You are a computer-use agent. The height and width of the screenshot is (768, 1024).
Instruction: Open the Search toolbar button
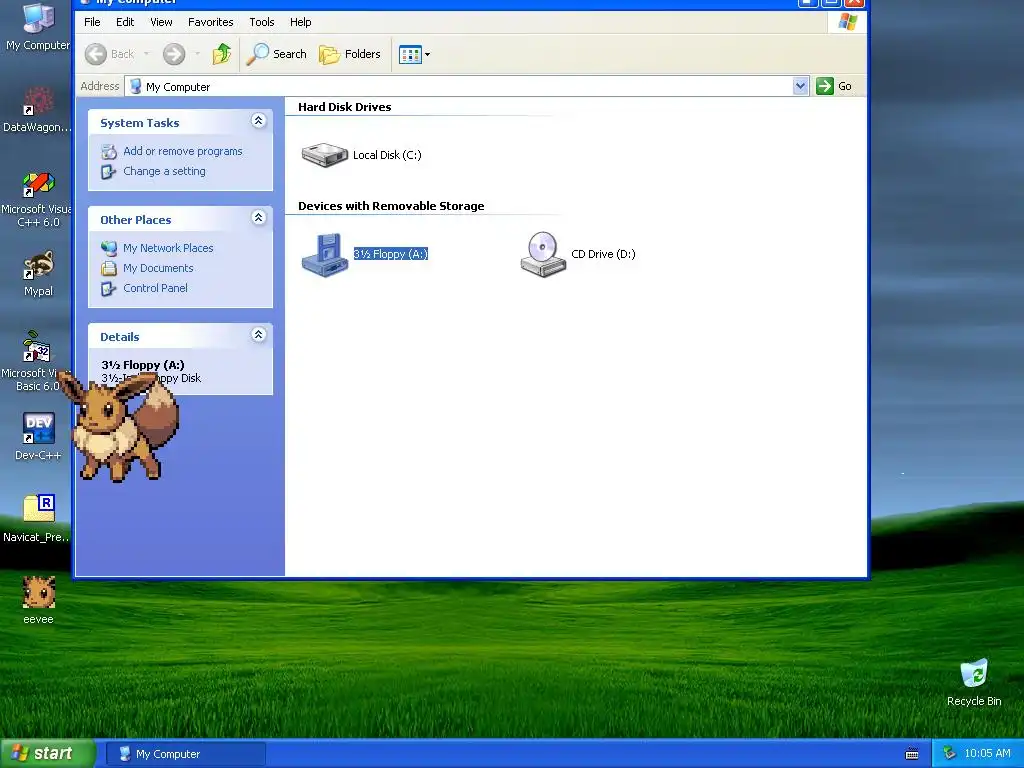(276, 54)
